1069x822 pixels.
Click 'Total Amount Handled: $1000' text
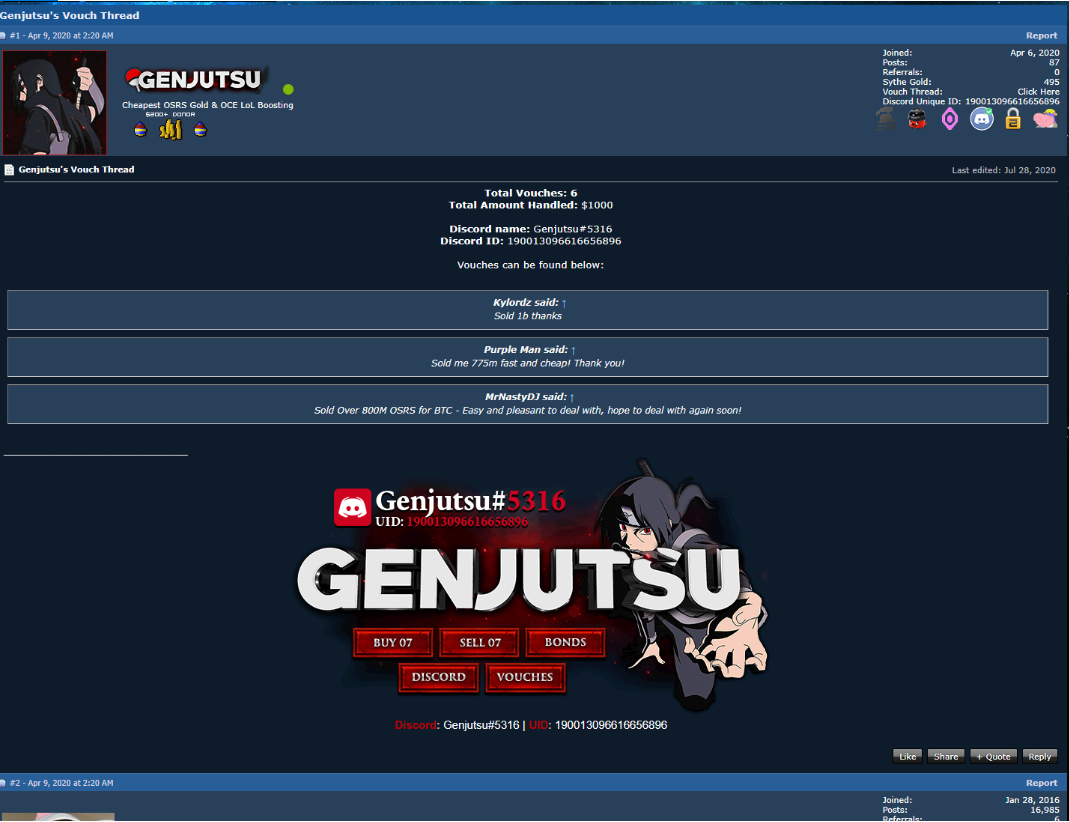click(x=530, y=205)
